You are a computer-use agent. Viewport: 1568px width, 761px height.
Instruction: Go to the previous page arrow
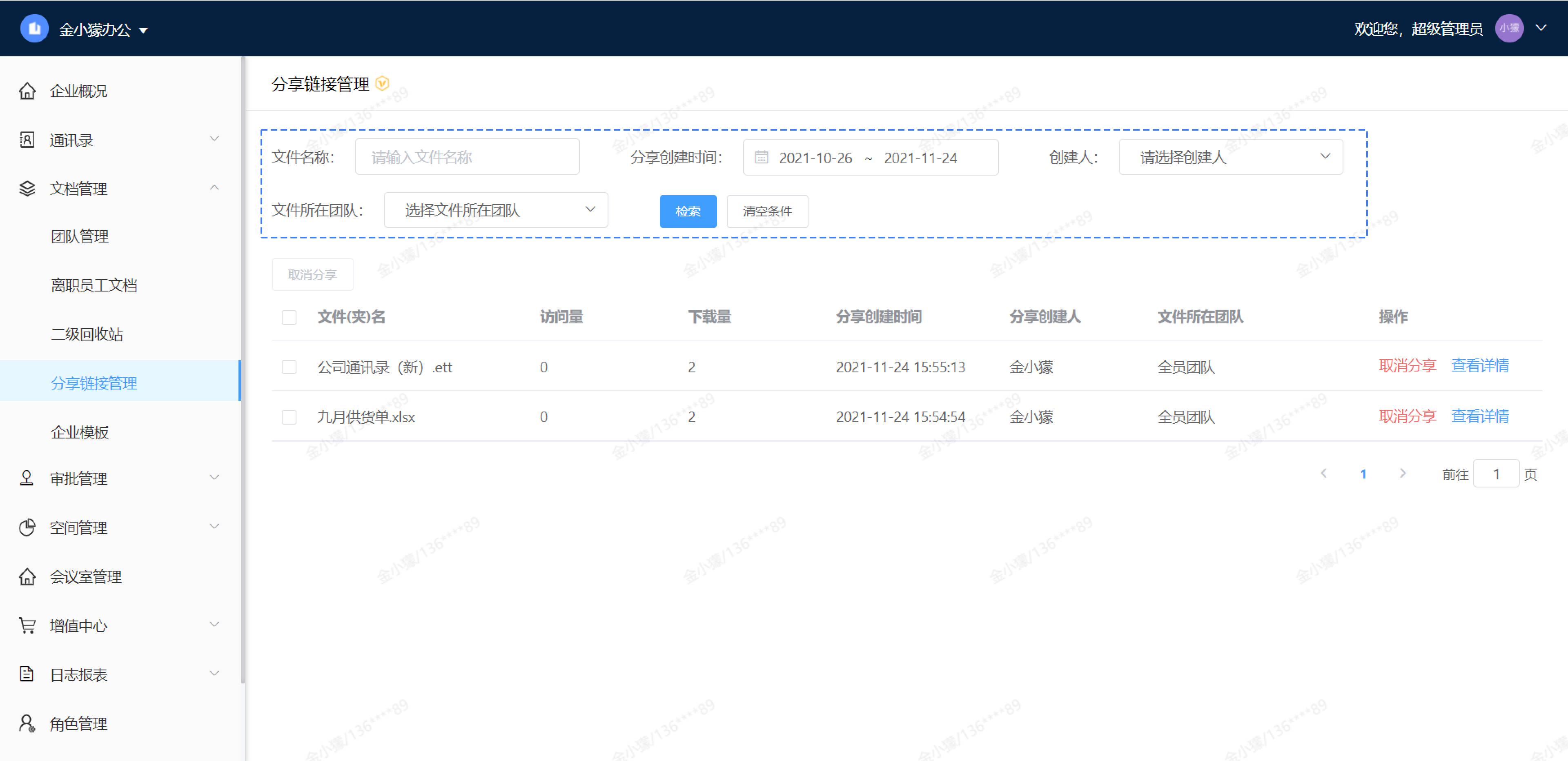click(1324, 473)
